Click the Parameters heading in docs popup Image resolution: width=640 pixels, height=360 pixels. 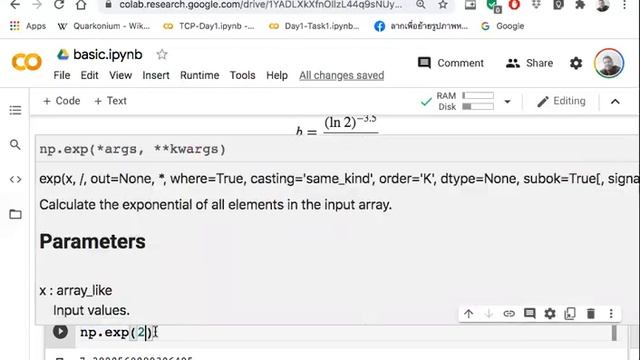click(x=93, y=242)
